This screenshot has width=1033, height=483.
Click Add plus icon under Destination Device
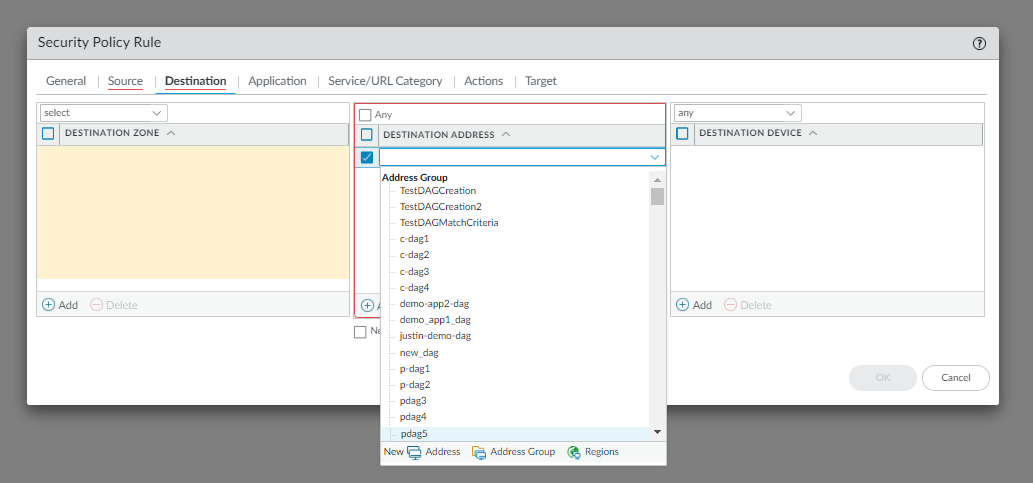(x=683, y=305)
